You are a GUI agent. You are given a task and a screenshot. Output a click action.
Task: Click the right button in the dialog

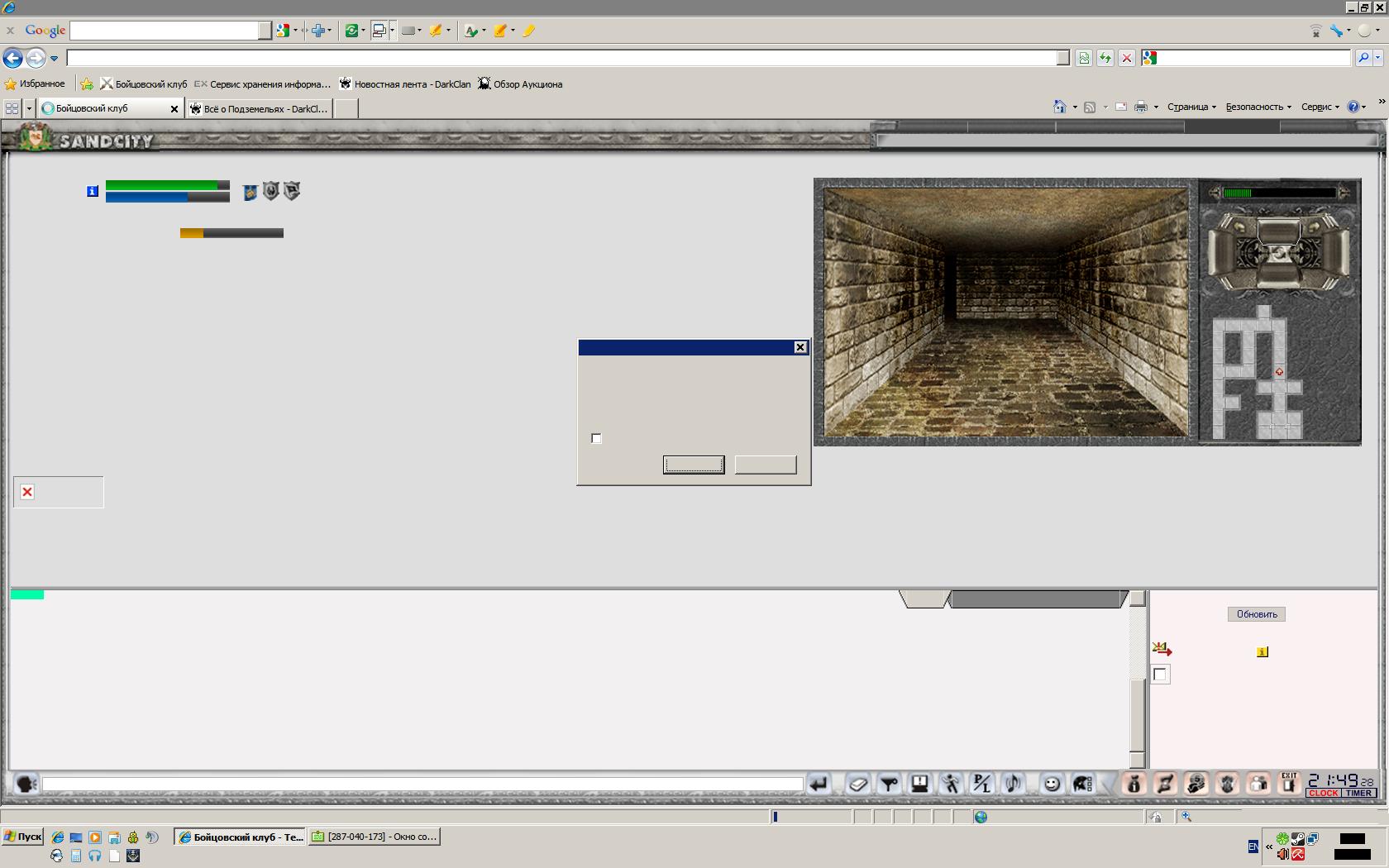766,465
